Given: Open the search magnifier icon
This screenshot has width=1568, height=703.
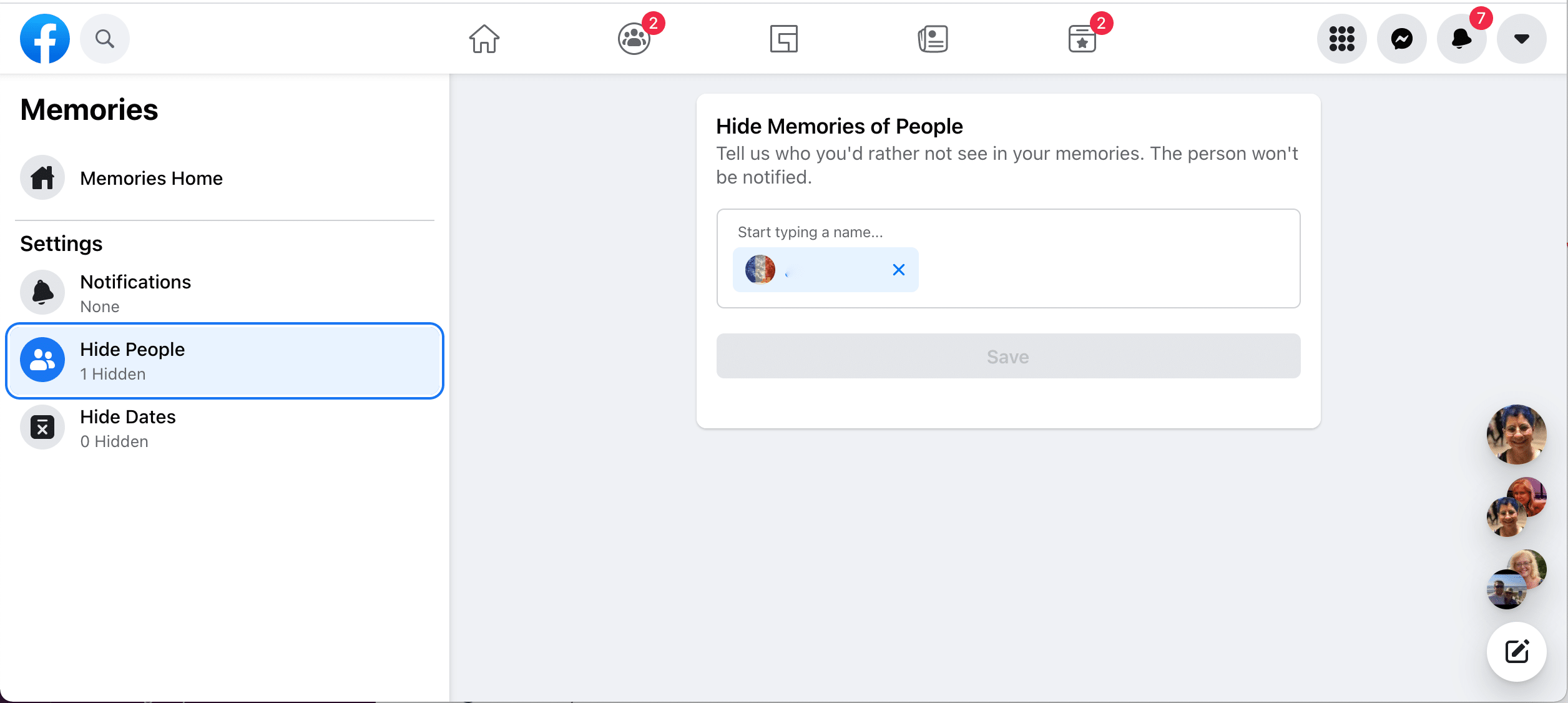Looking at the screenshot, I should (x=104, y=39).
